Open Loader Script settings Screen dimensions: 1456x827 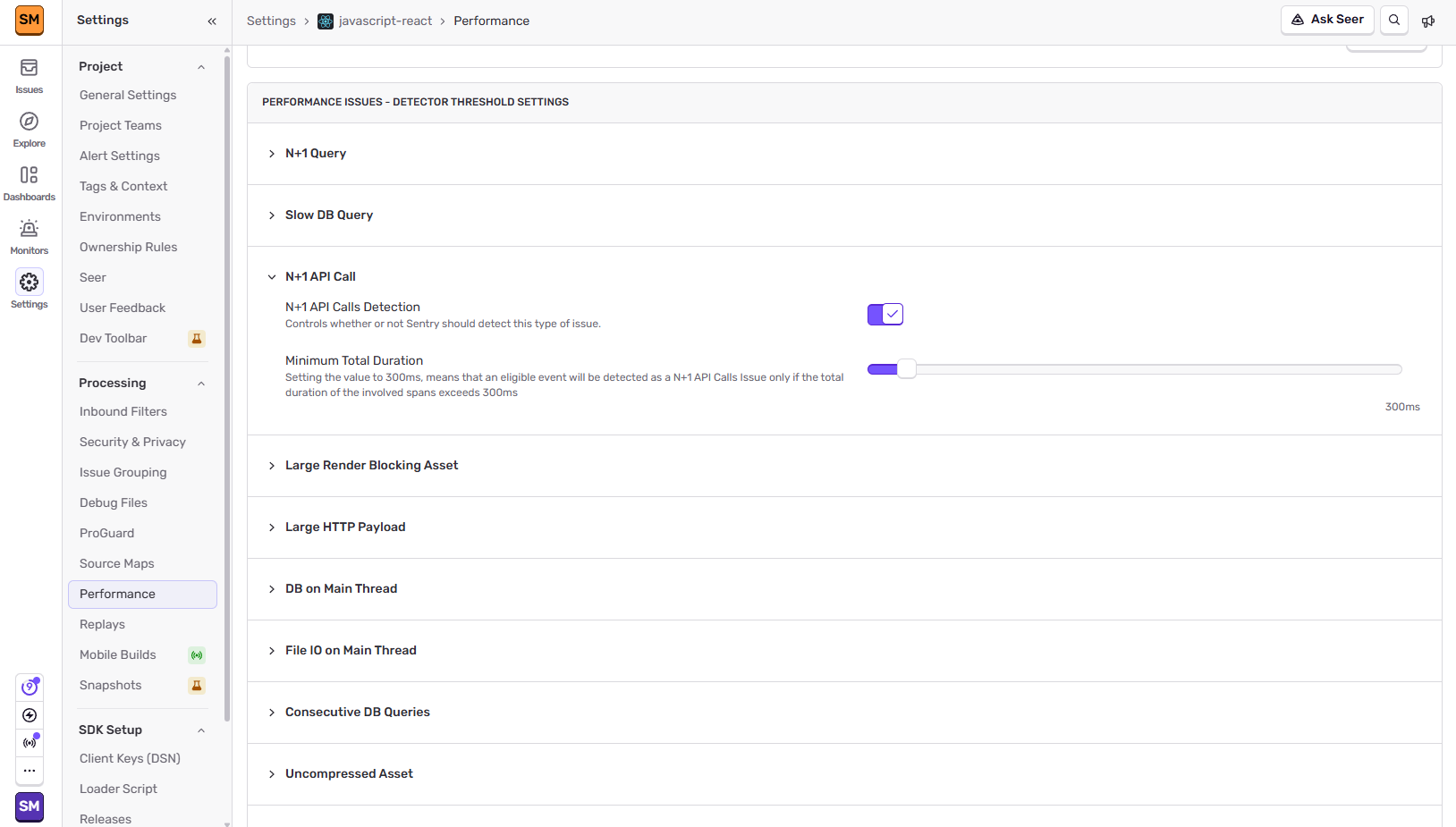[x=142, y=789]
